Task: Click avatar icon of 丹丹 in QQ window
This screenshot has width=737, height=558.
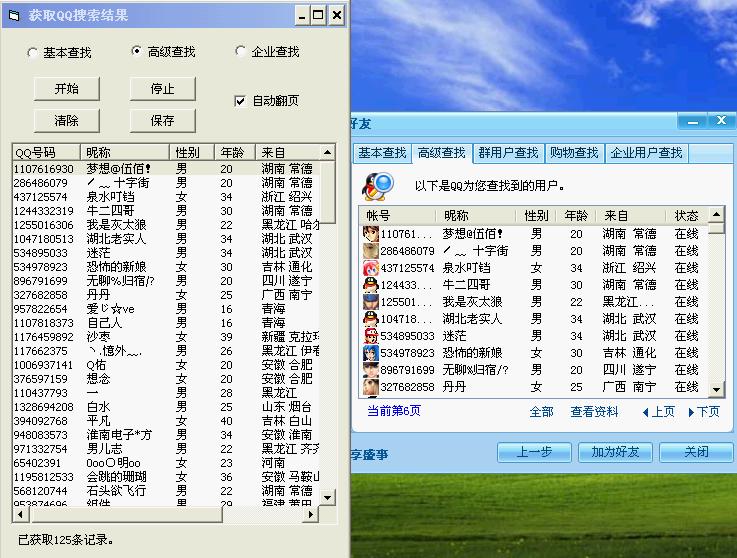Action: 371,386
